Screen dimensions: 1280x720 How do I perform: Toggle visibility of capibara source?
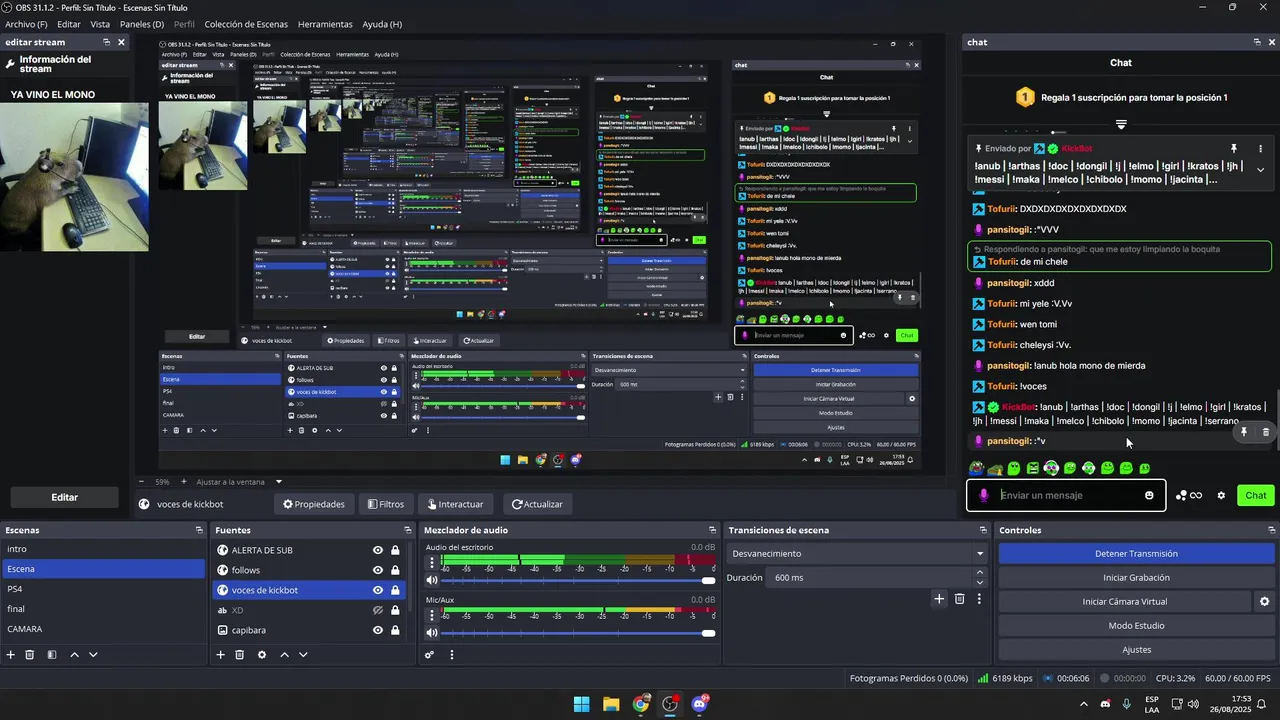378,630
